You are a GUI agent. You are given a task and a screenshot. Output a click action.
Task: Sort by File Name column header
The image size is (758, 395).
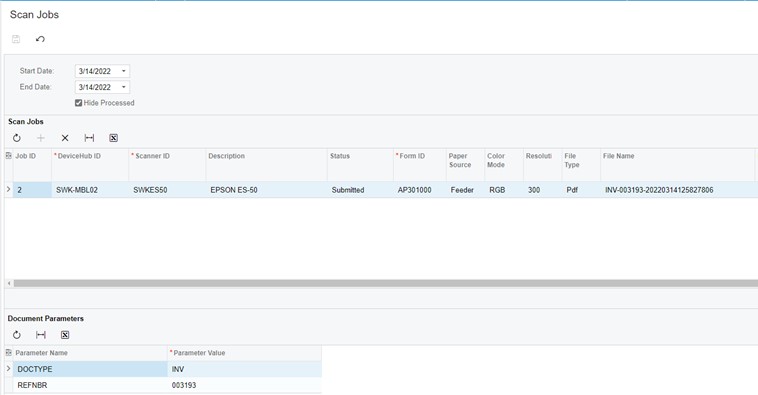tap(677, 165)
